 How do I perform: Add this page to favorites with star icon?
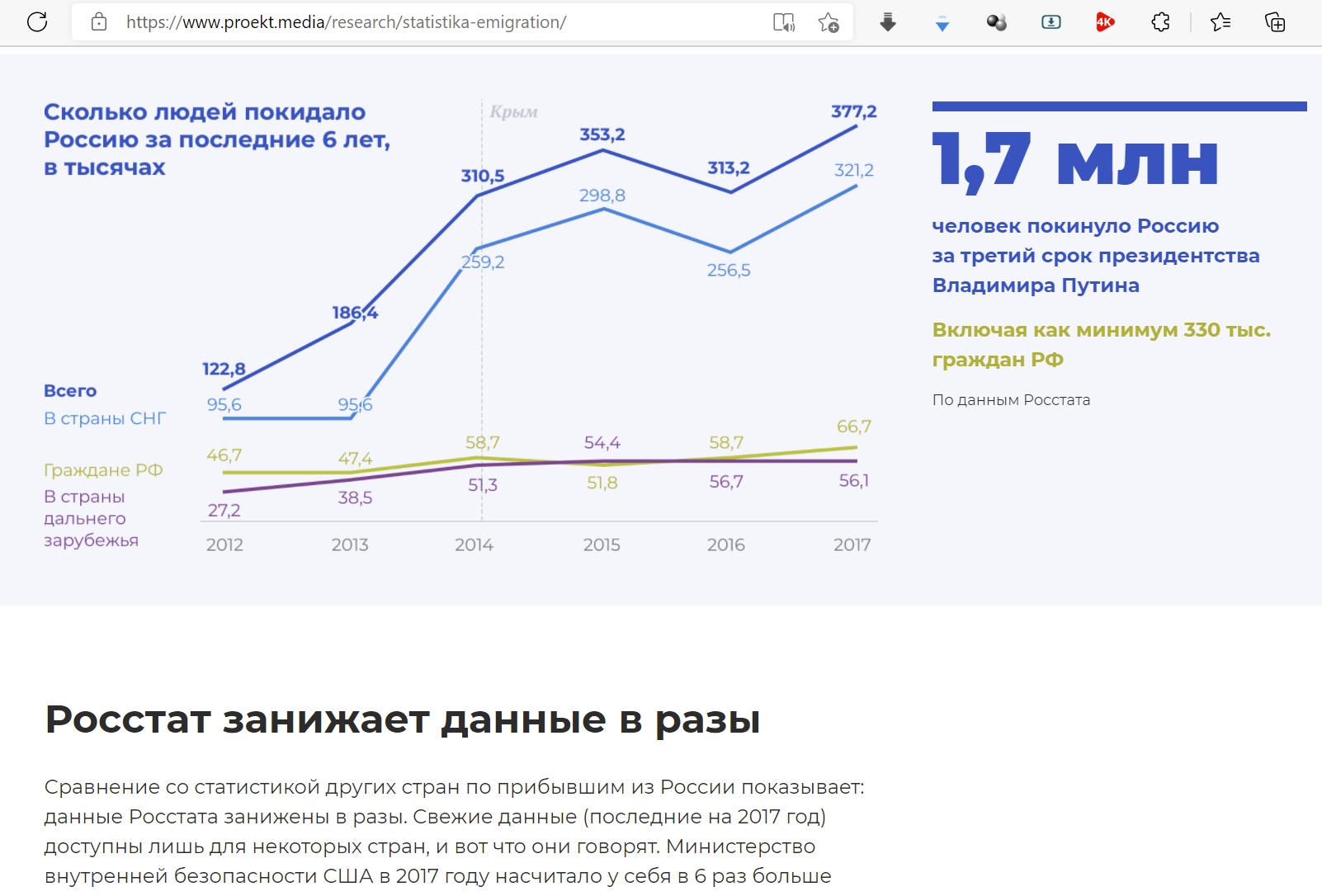[829, 22]
